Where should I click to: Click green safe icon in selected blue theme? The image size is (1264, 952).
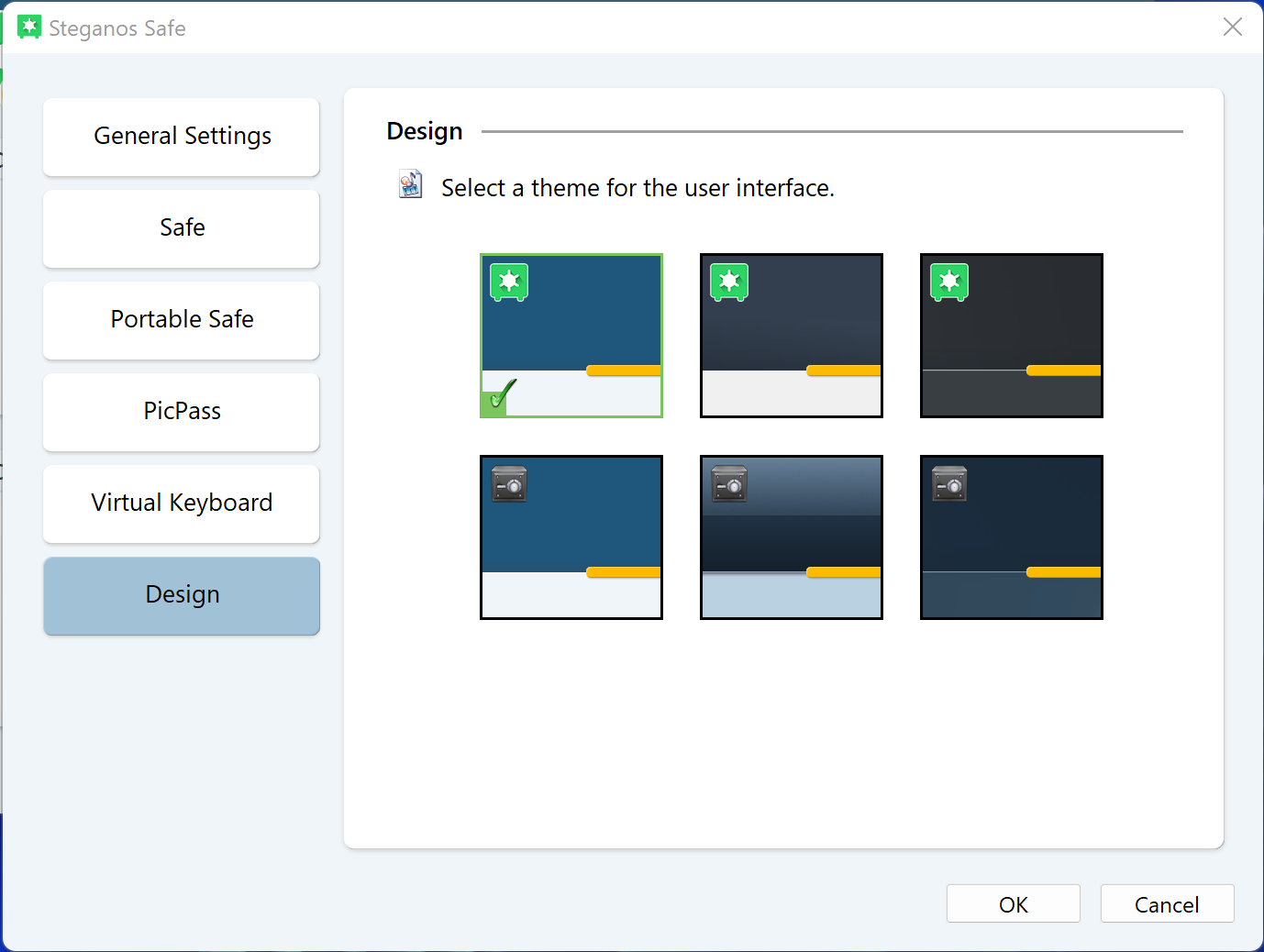pos(509,282)
